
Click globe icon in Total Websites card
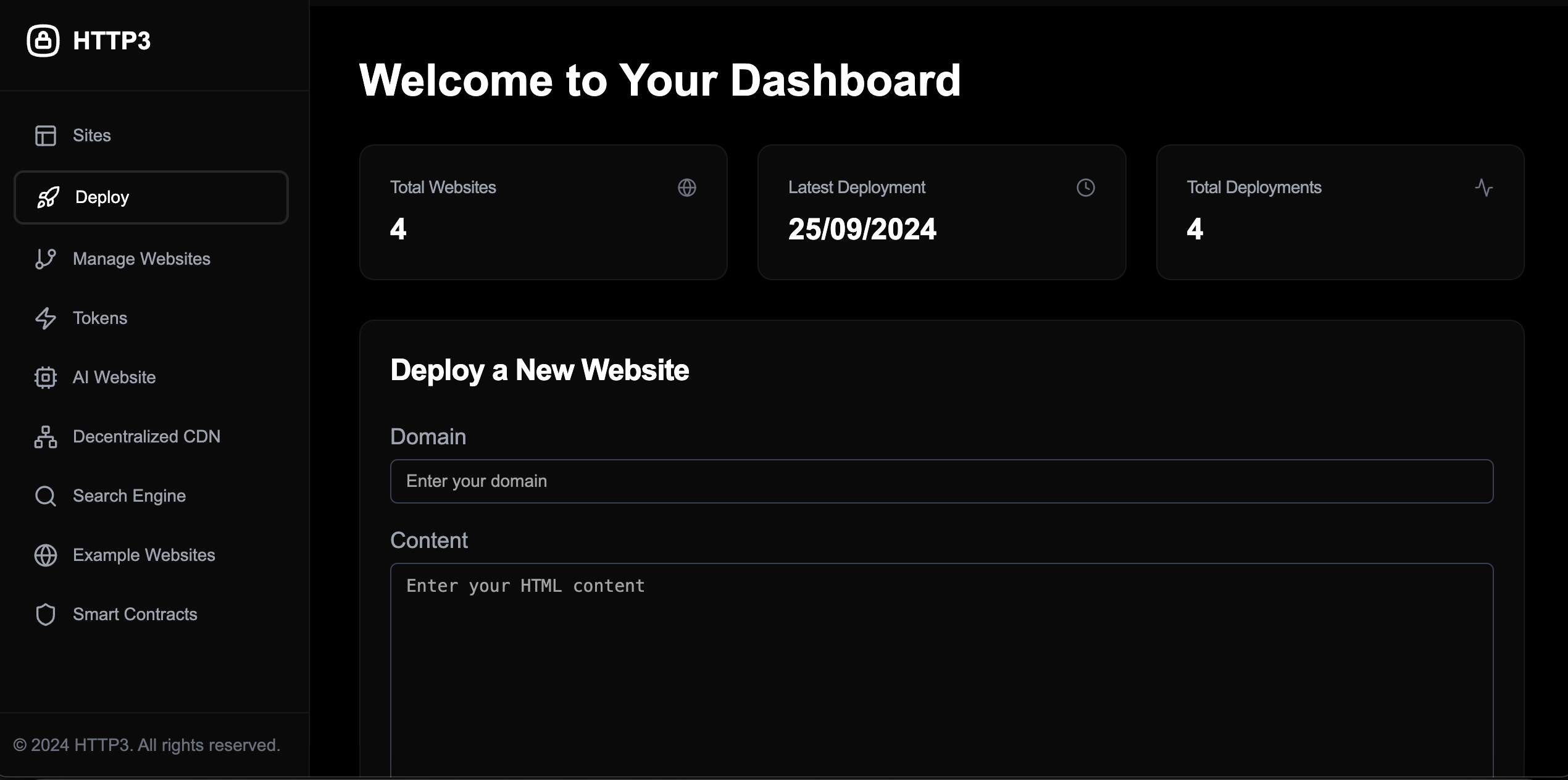[687, 188]
